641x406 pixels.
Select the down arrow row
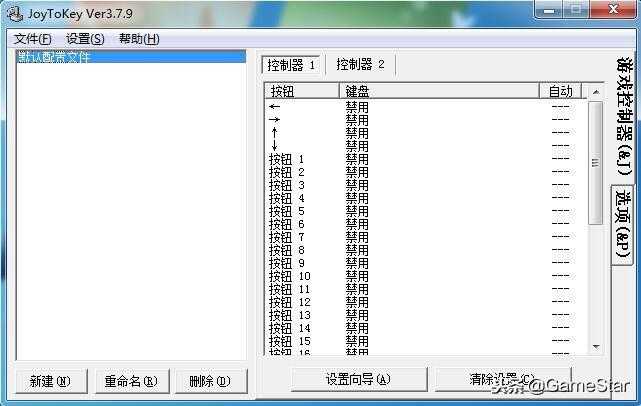[x=426, y=146]
